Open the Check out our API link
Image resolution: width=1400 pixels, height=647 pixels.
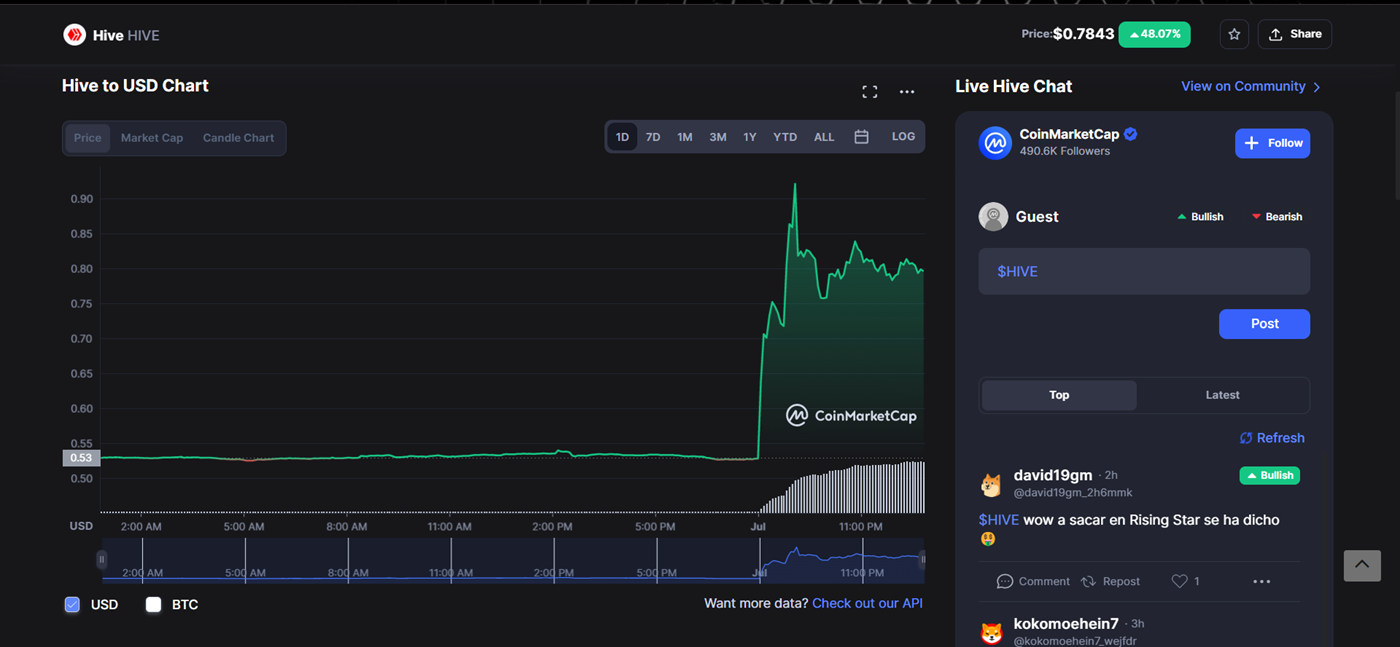point(867,603)
